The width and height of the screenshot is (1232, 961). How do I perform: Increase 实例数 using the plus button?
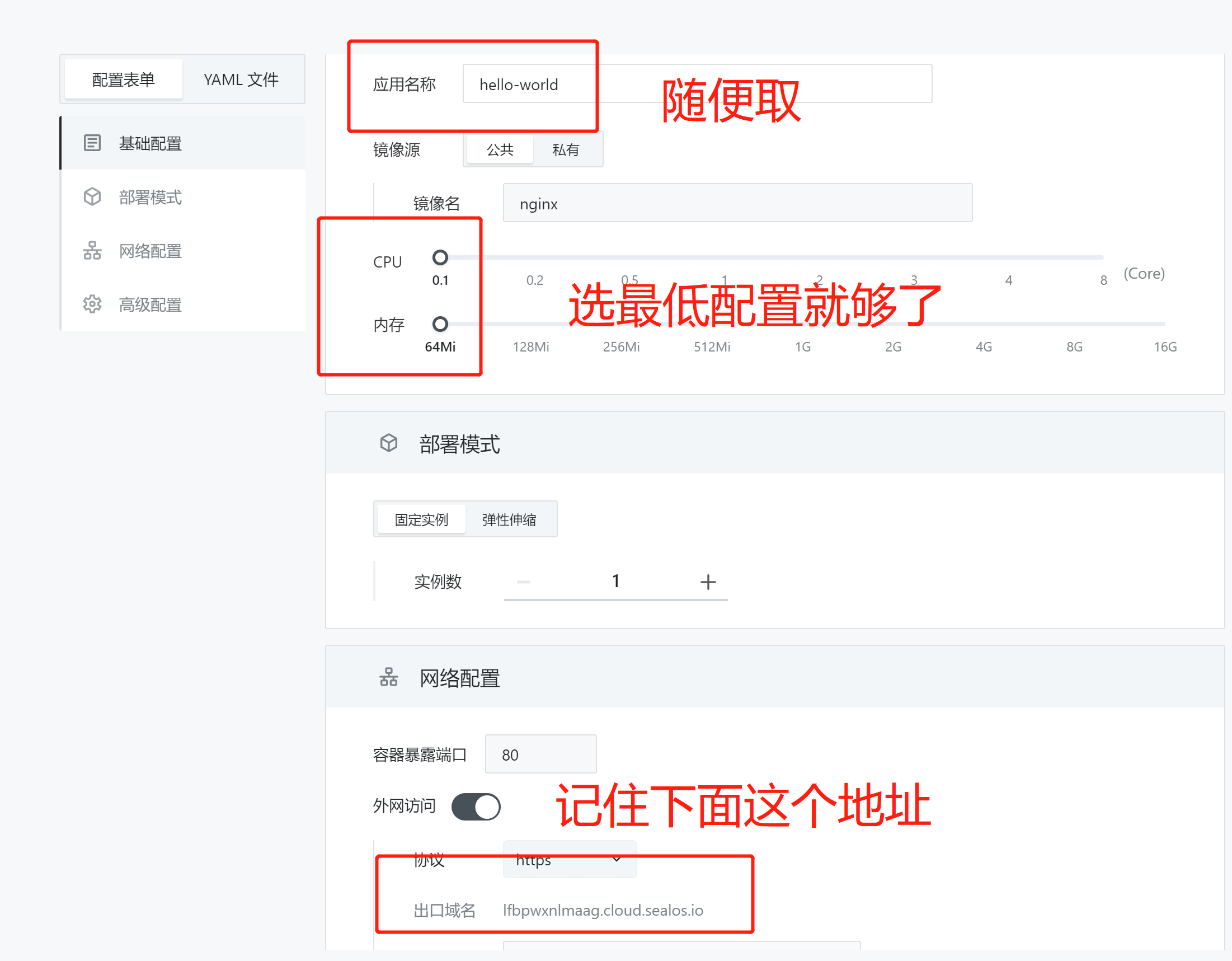click(x=708, y=581)
